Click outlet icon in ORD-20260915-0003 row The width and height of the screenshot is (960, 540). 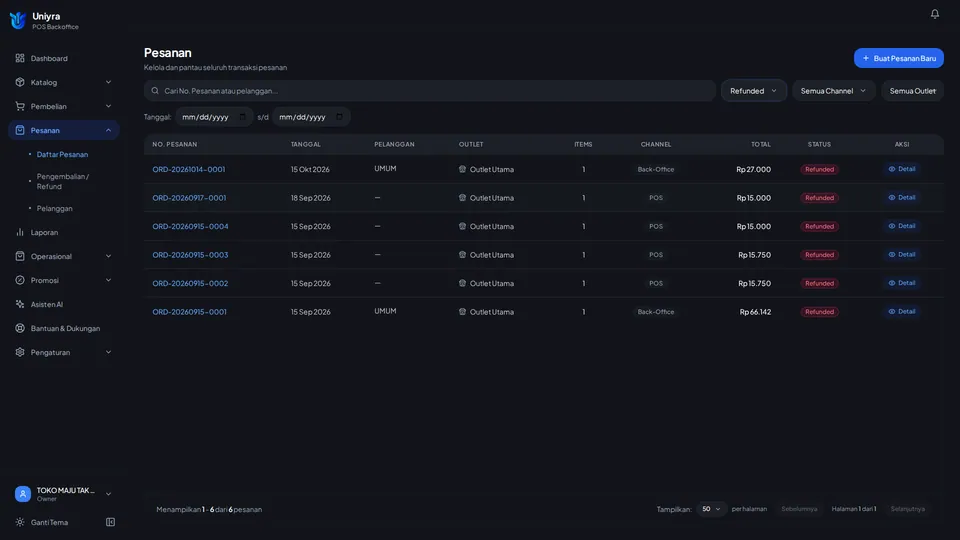462,255
